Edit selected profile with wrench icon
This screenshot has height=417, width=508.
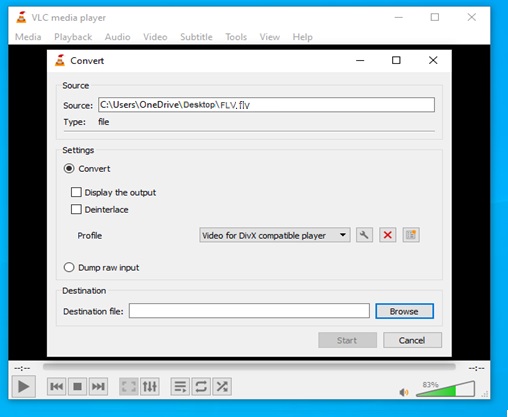click(364, 235)
